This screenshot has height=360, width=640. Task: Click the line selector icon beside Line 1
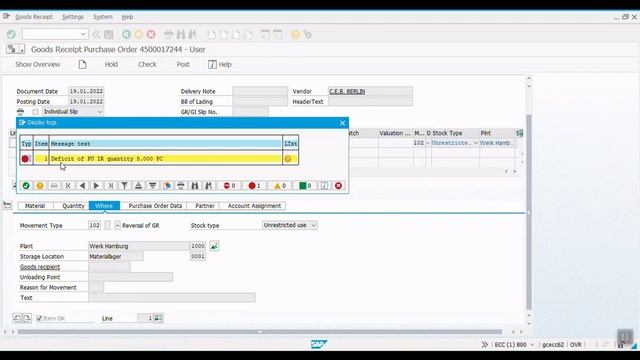click(x=158, y=318)
